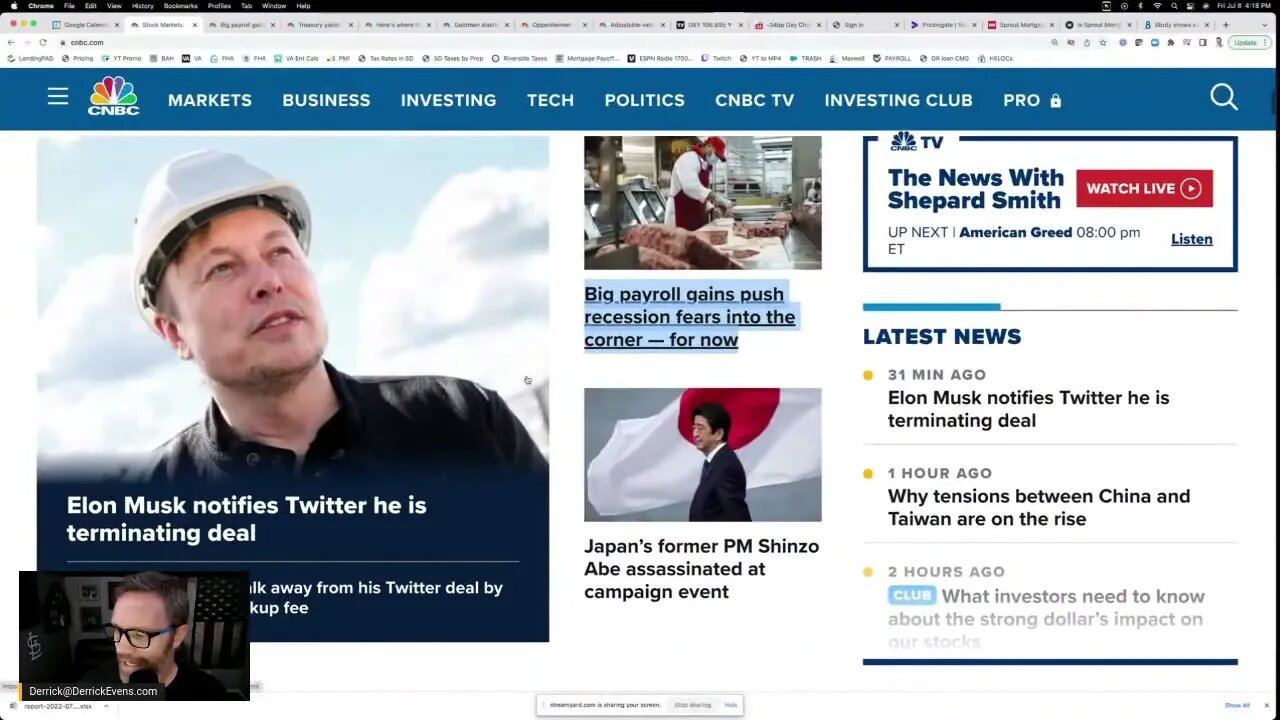Open the Apple menu
Viewport: 1280px width, 720px height.
tap(14, 6)
